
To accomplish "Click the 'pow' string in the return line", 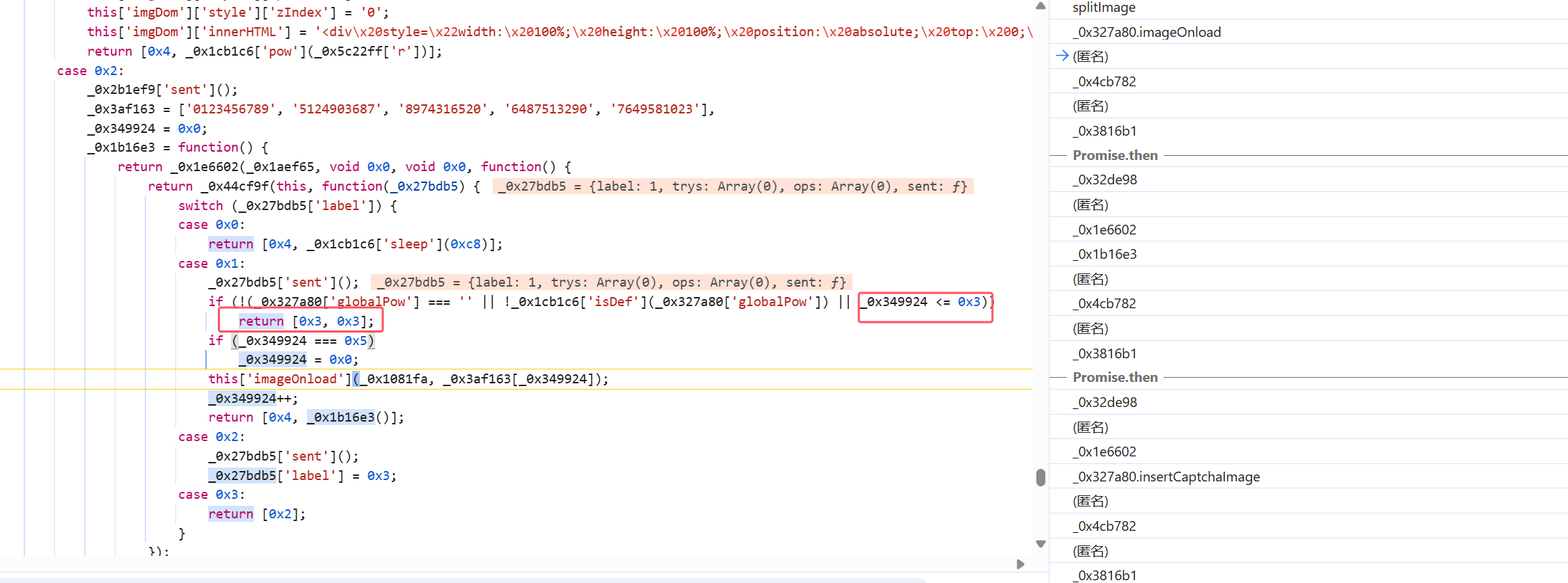I will (280, 51).
